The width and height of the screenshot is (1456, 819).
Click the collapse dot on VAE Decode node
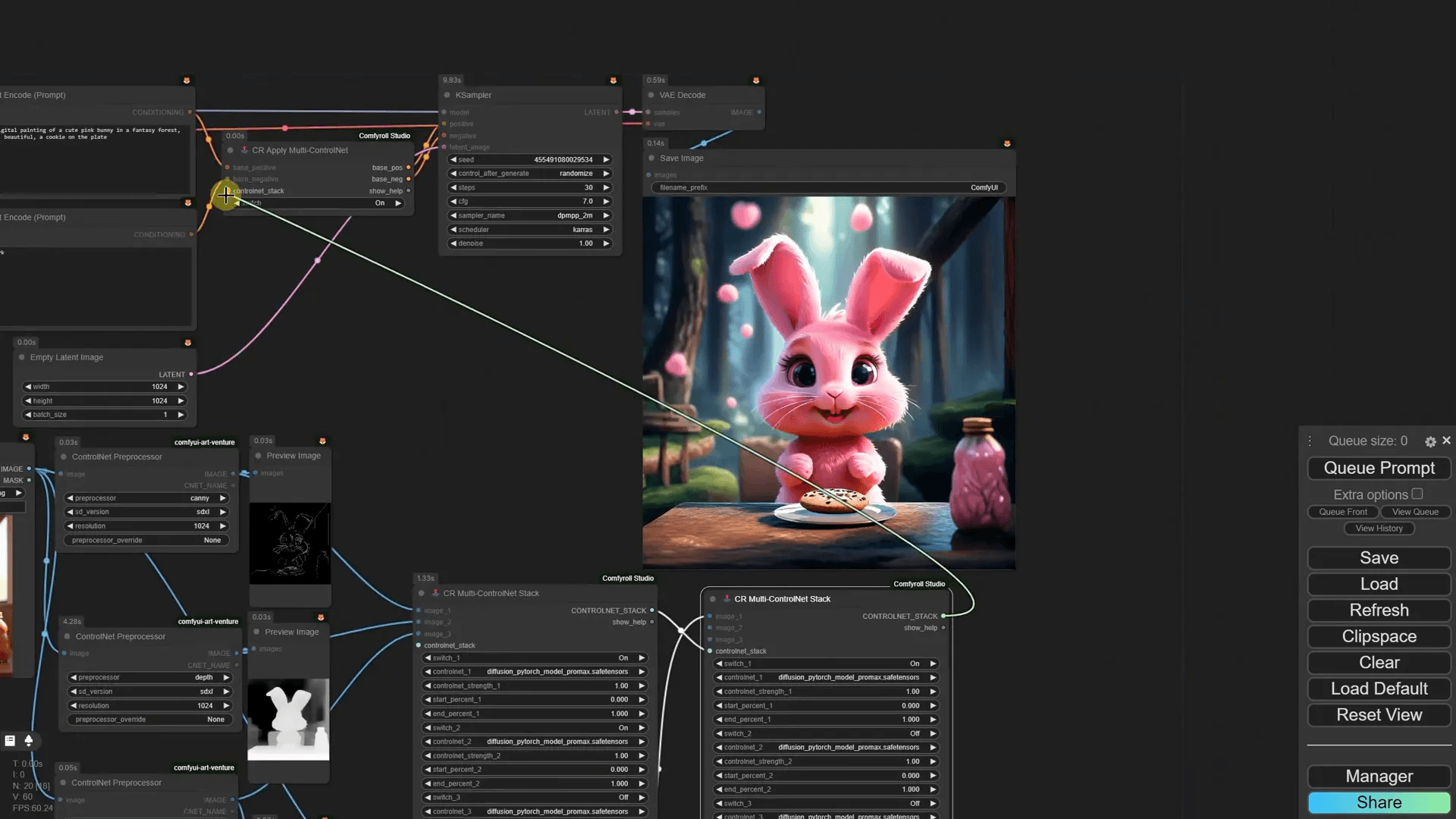tap(651, 96)
